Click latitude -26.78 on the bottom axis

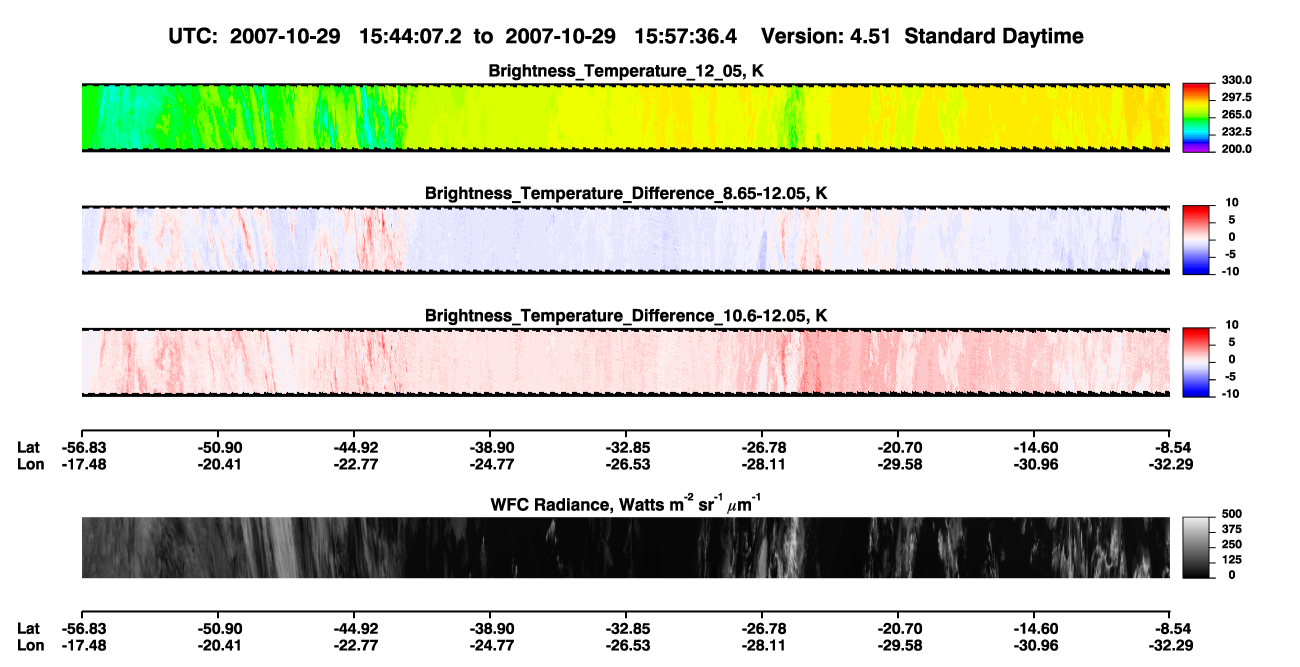(x=762, y=629)
